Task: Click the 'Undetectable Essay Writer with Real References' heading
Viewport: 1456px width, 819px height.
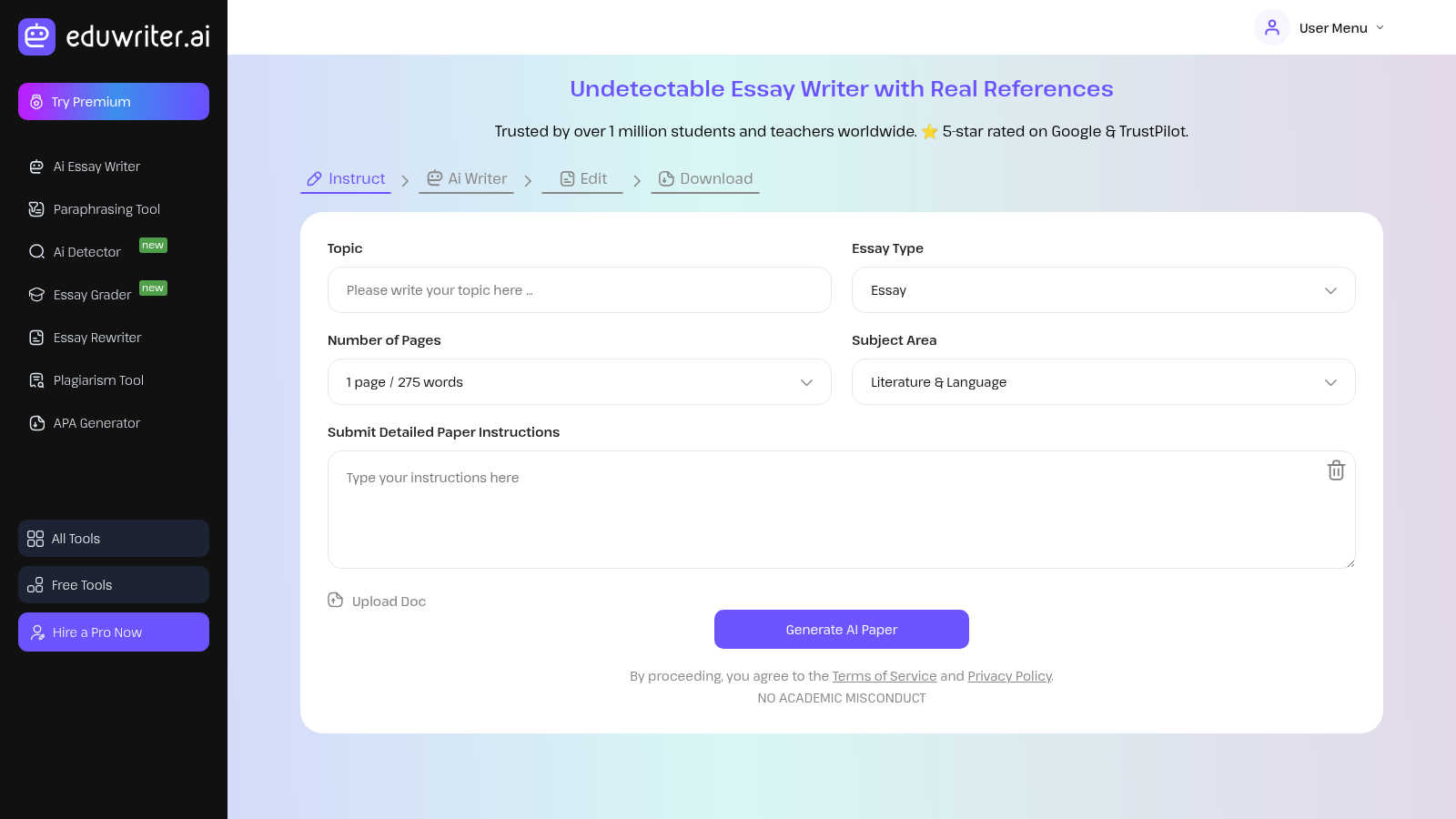Action: pos(842,89)
